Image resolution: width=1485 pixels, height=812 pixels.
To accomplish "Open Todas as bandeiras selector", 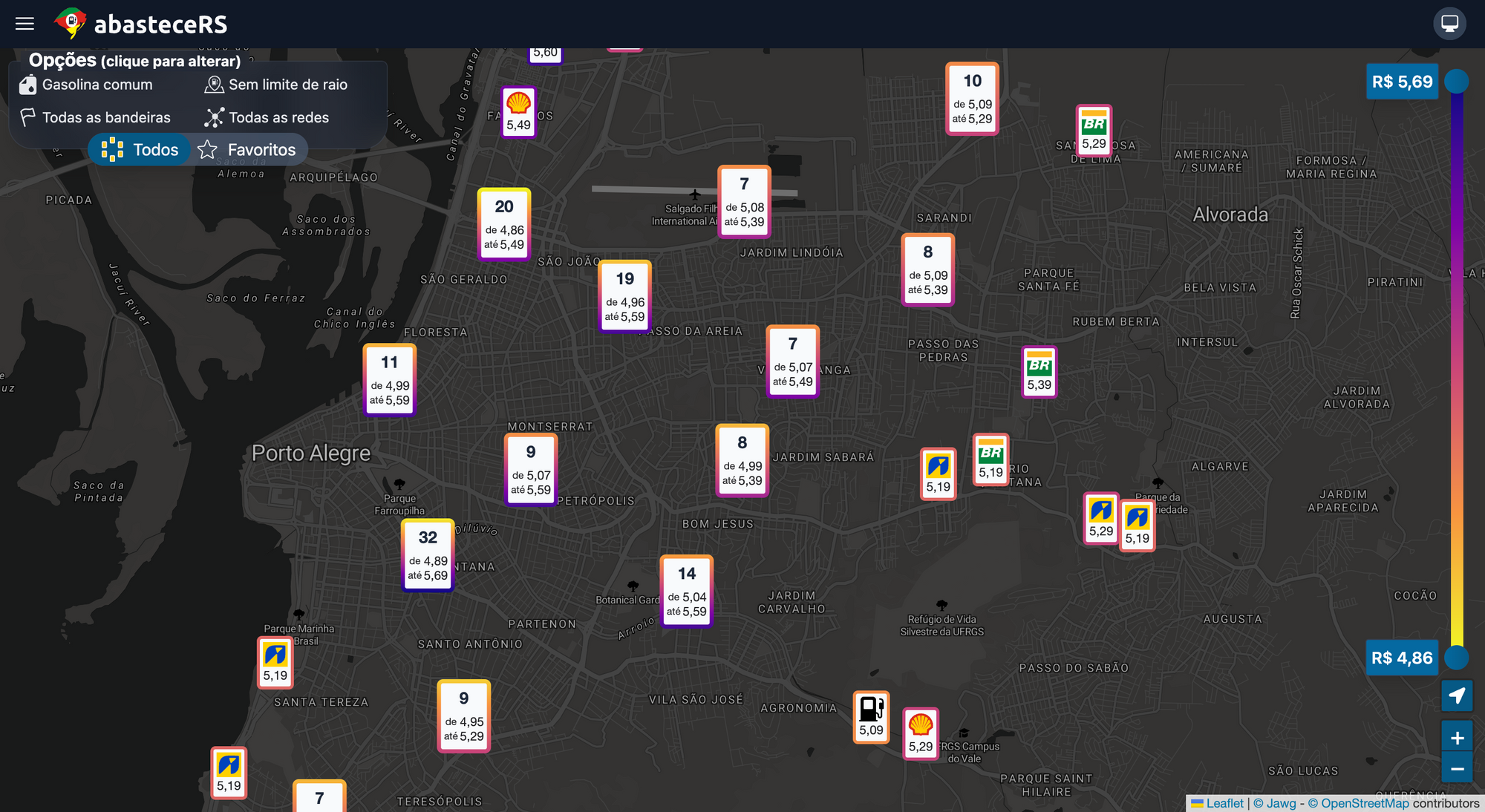I will tap(95, 117).
